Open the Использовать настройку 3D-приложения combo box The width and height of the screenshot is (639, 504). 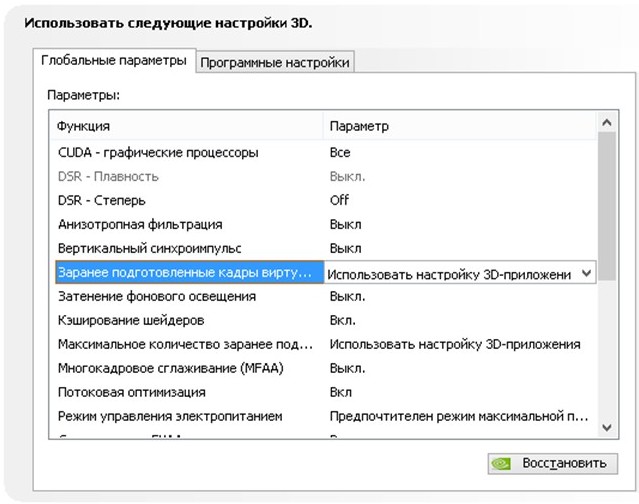(460, 273)
